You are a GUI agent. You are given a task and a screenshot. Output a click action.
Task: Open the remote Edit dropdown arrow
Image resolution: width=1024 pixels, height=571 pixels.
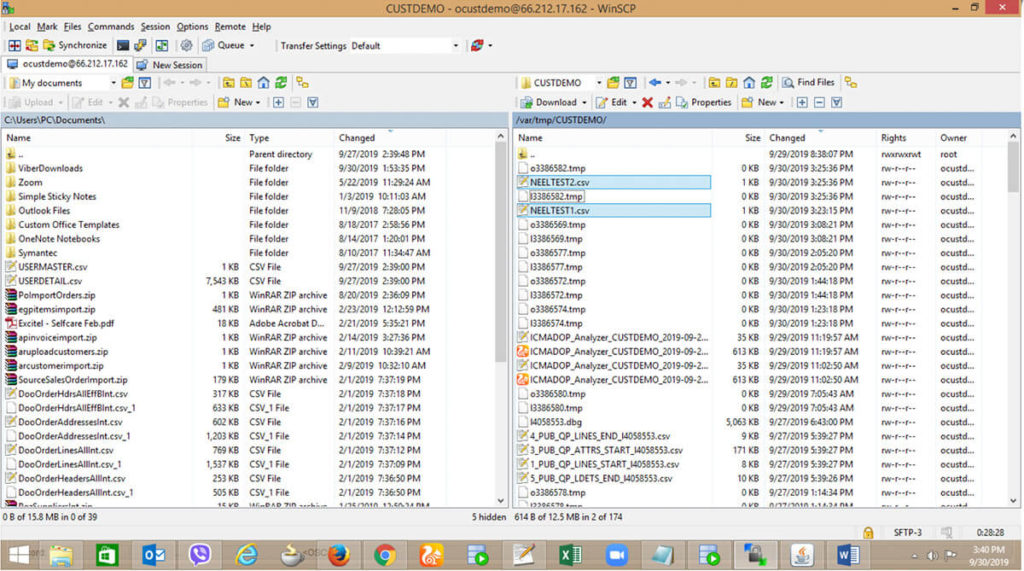coord(633,103)
